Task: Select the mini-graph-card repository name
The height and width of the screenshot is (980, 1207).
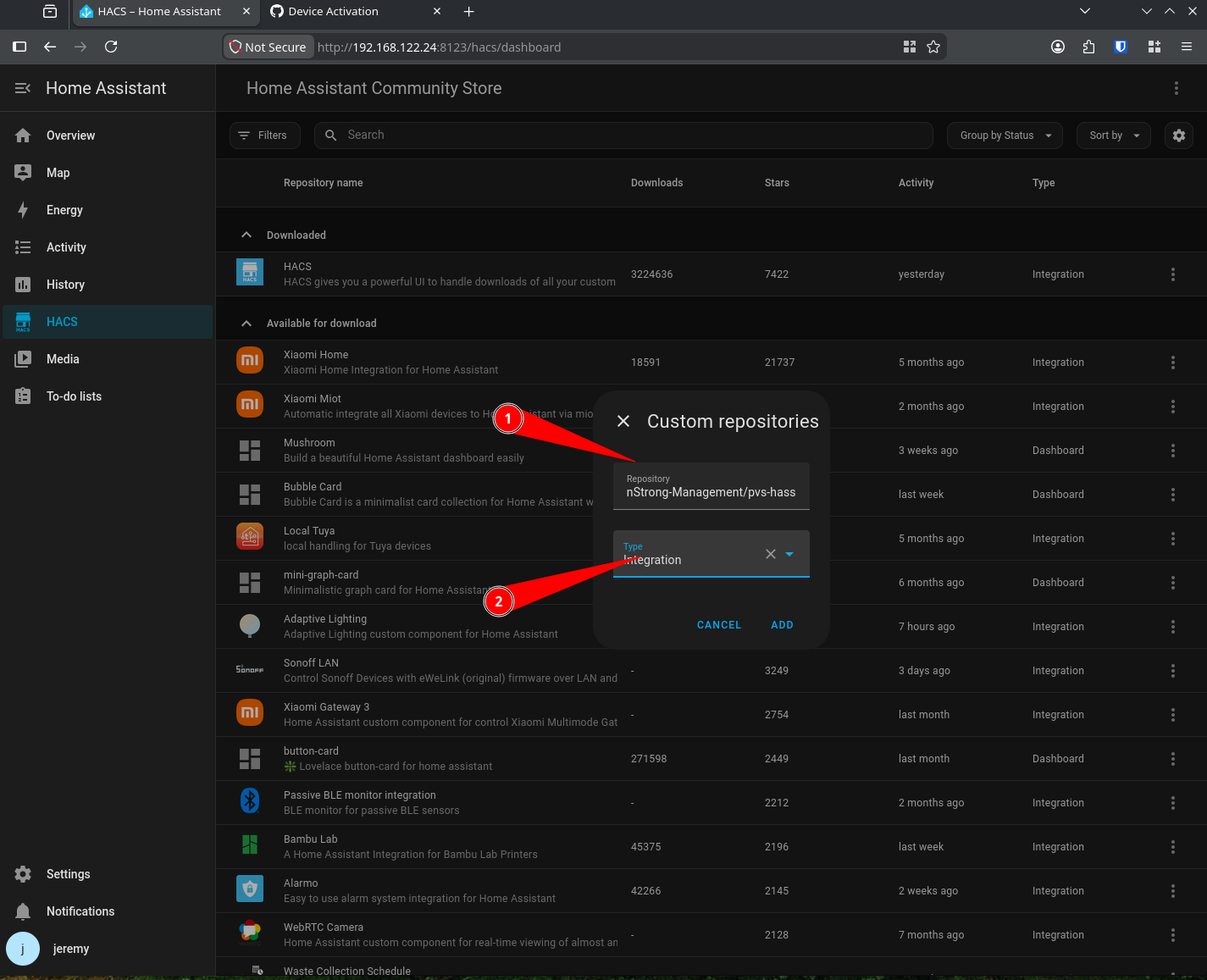Action: point(321,575)
